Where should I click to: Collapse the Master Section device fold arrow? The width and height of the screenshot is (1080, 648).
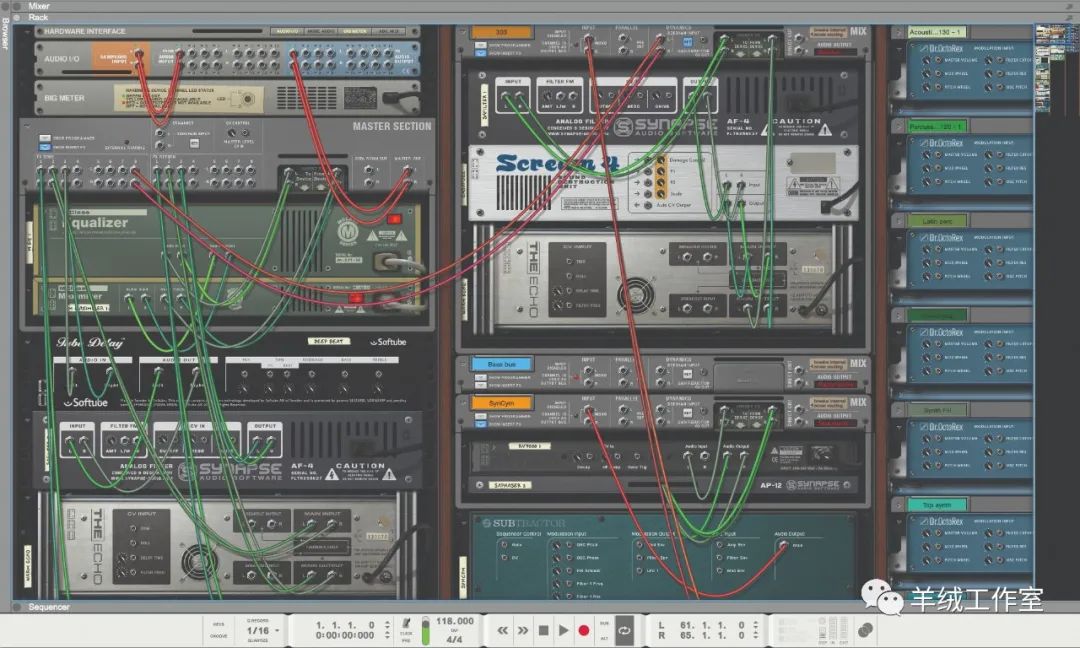point(27,127)
